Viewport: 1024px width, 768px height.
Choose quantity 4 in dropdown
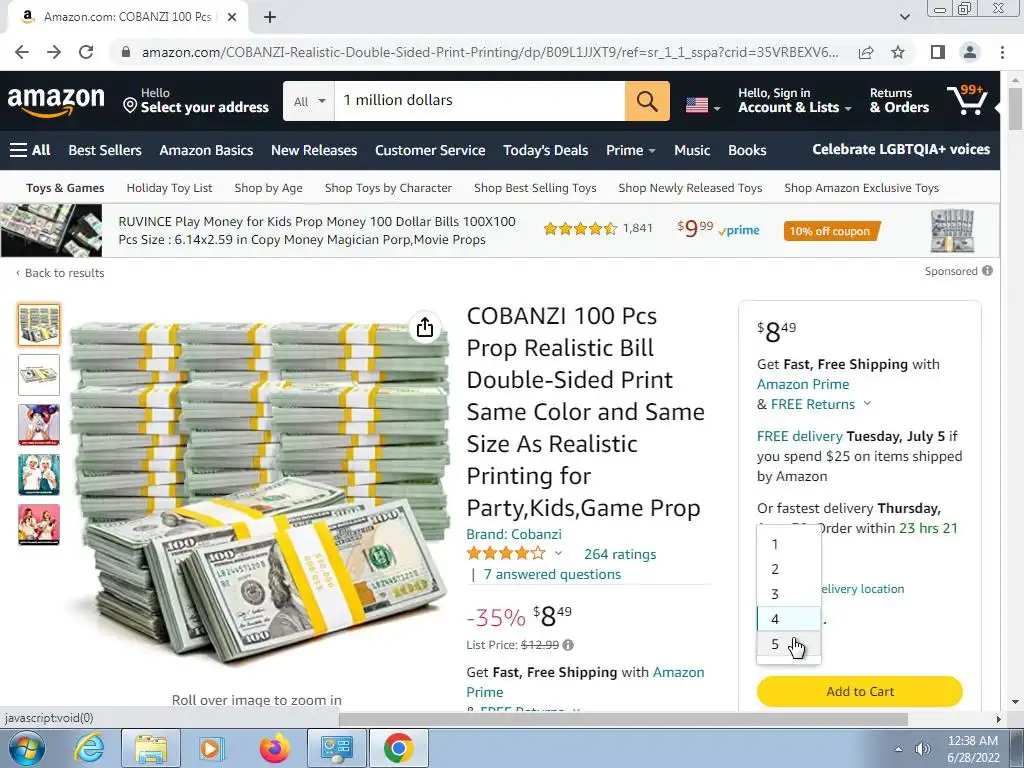pyautogui.click(x=788, y=619)
